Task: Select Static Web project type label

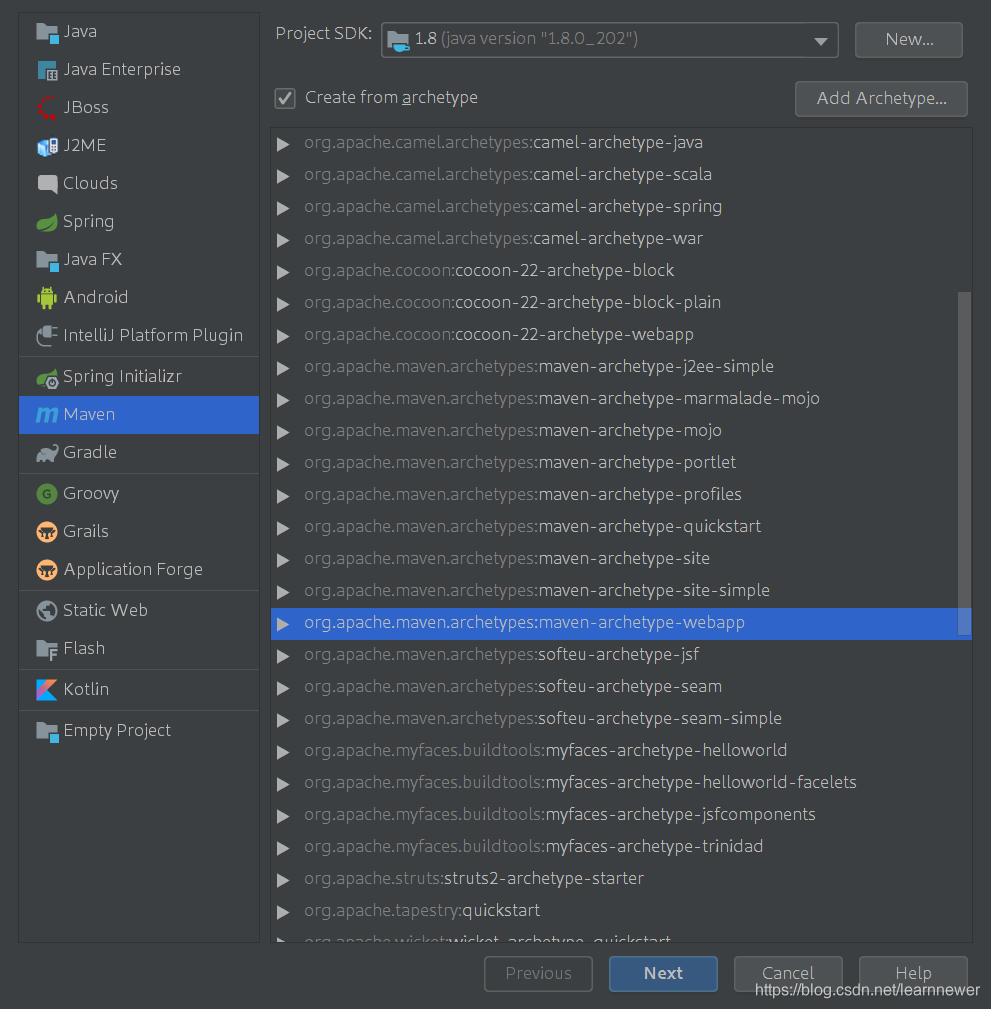Action: [x=106, y=610]
